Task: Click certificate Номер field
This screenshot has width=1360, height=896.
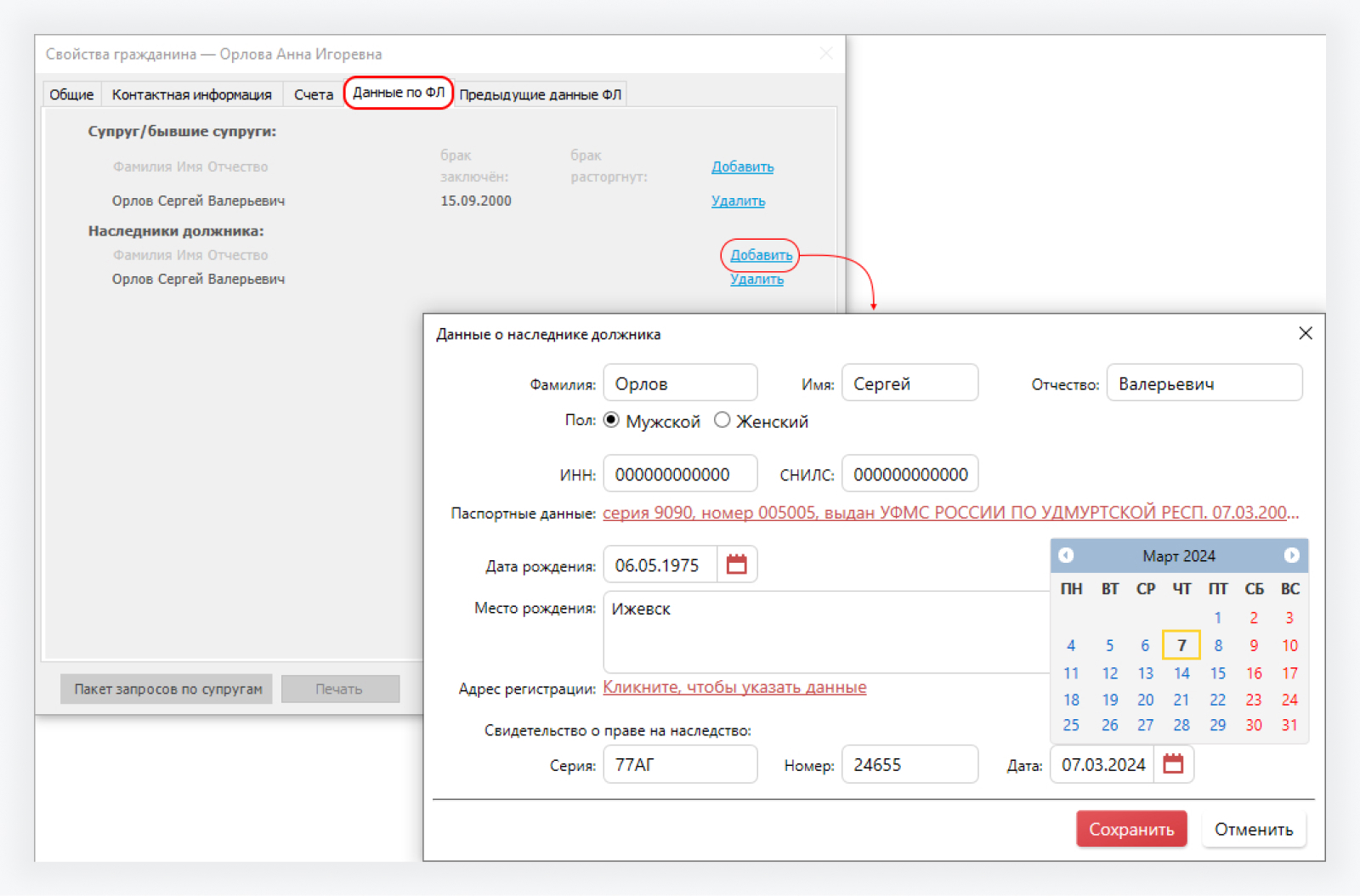Action: tap(909, 764)
